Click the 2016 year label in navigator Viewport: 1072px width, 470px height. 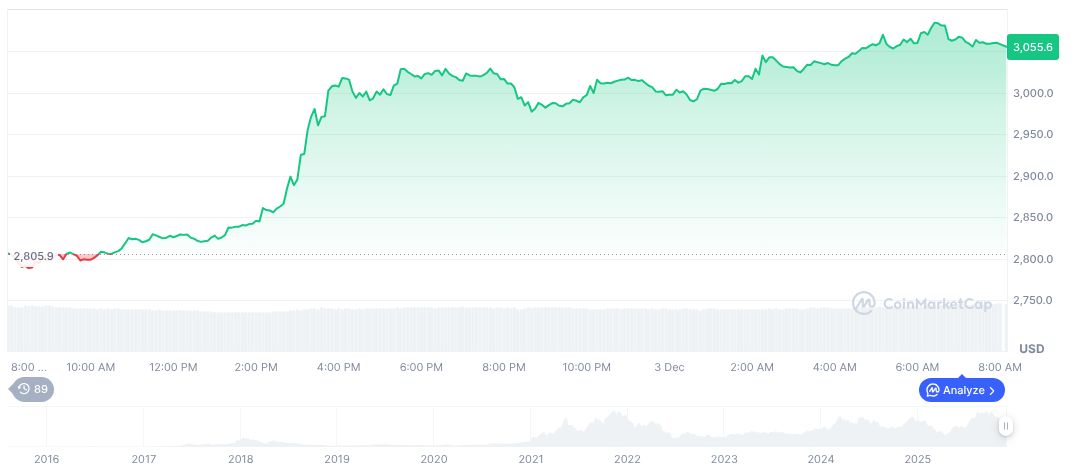coord(46,459)
